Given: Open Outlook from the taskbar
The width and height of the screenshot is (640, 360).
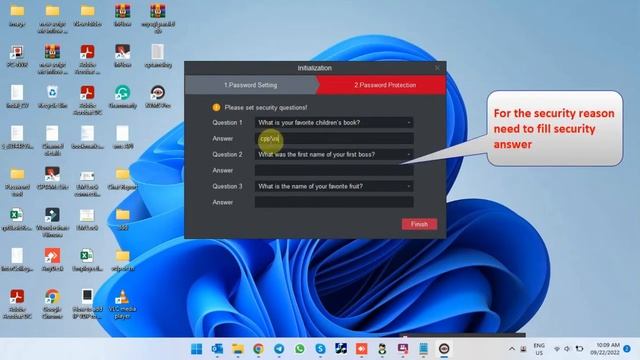Looking at the screenshot, I should pos(217,349).
